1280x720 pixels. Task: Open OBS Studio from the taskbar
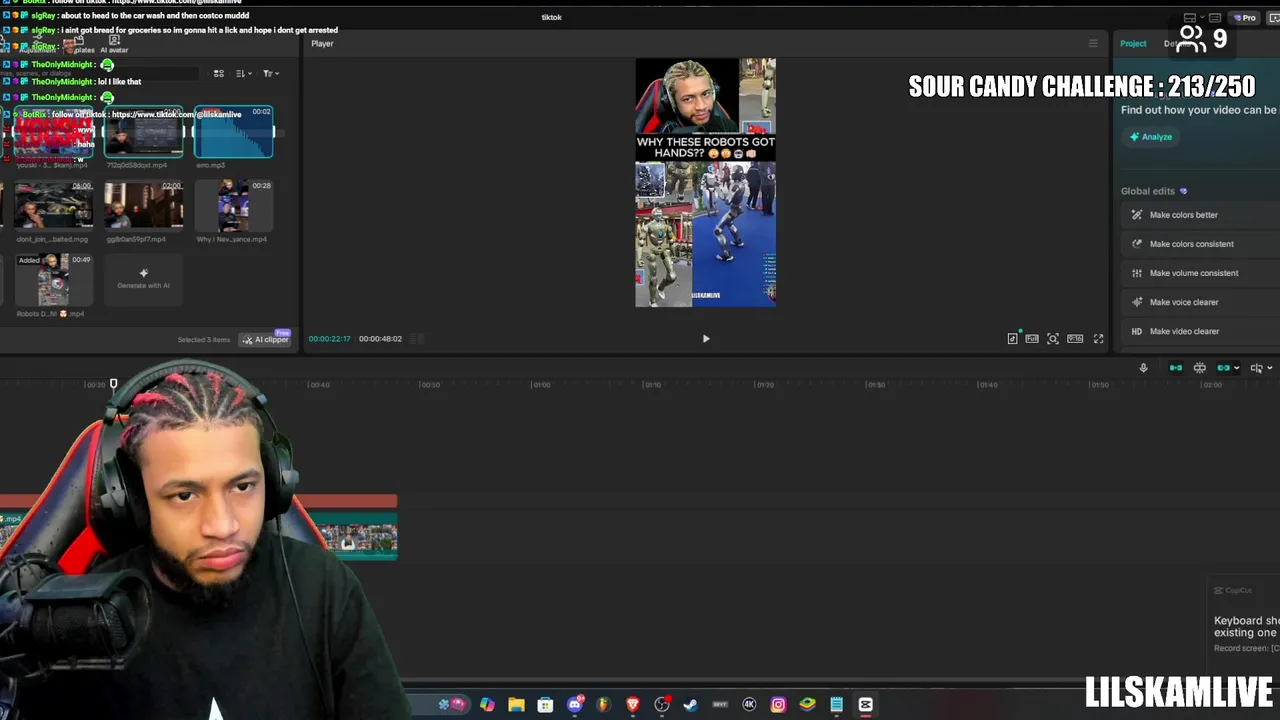coord(662,705)
